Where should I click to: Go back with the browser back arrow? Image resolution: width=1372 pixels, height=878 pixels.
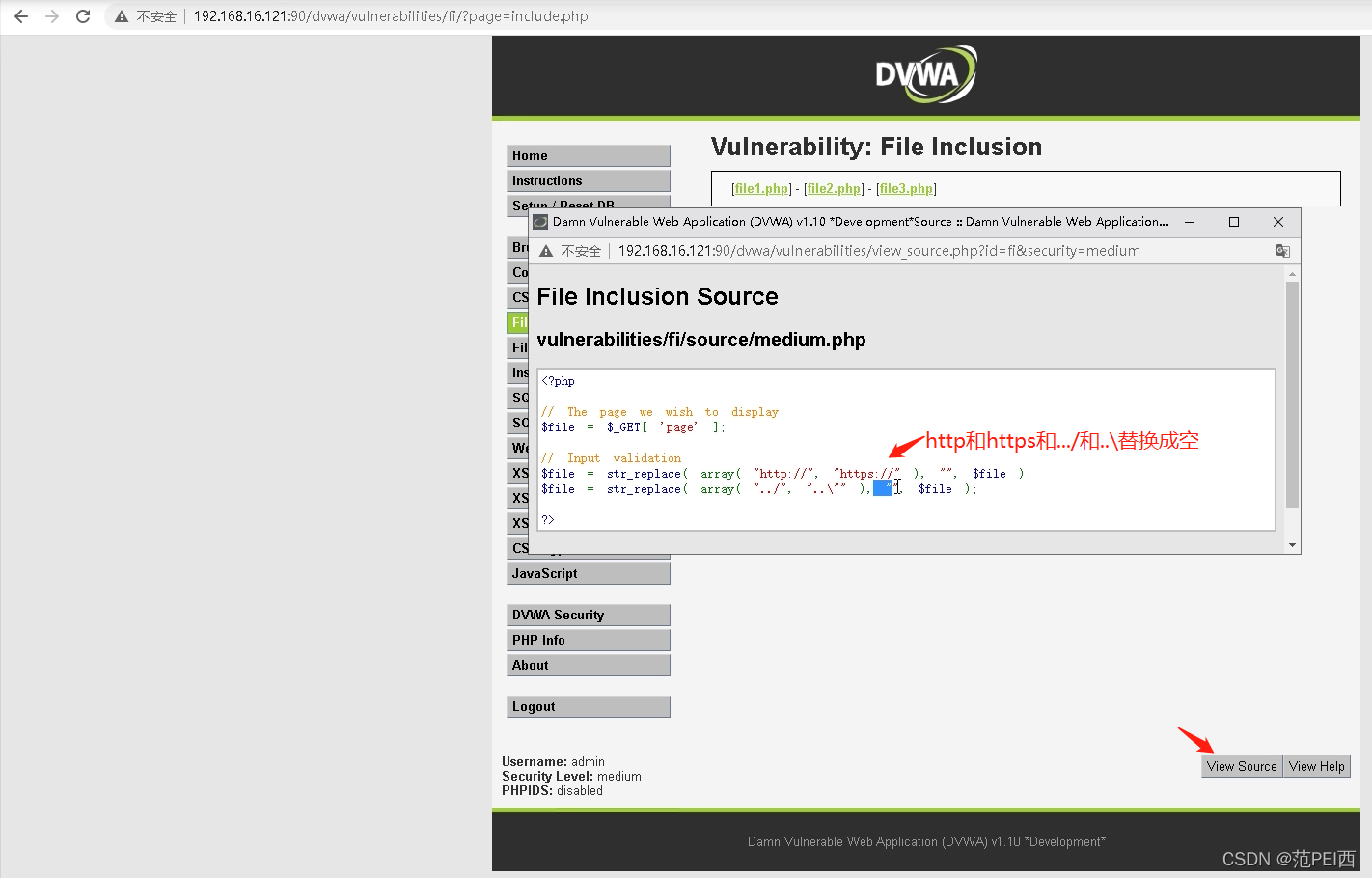(21, 16)
